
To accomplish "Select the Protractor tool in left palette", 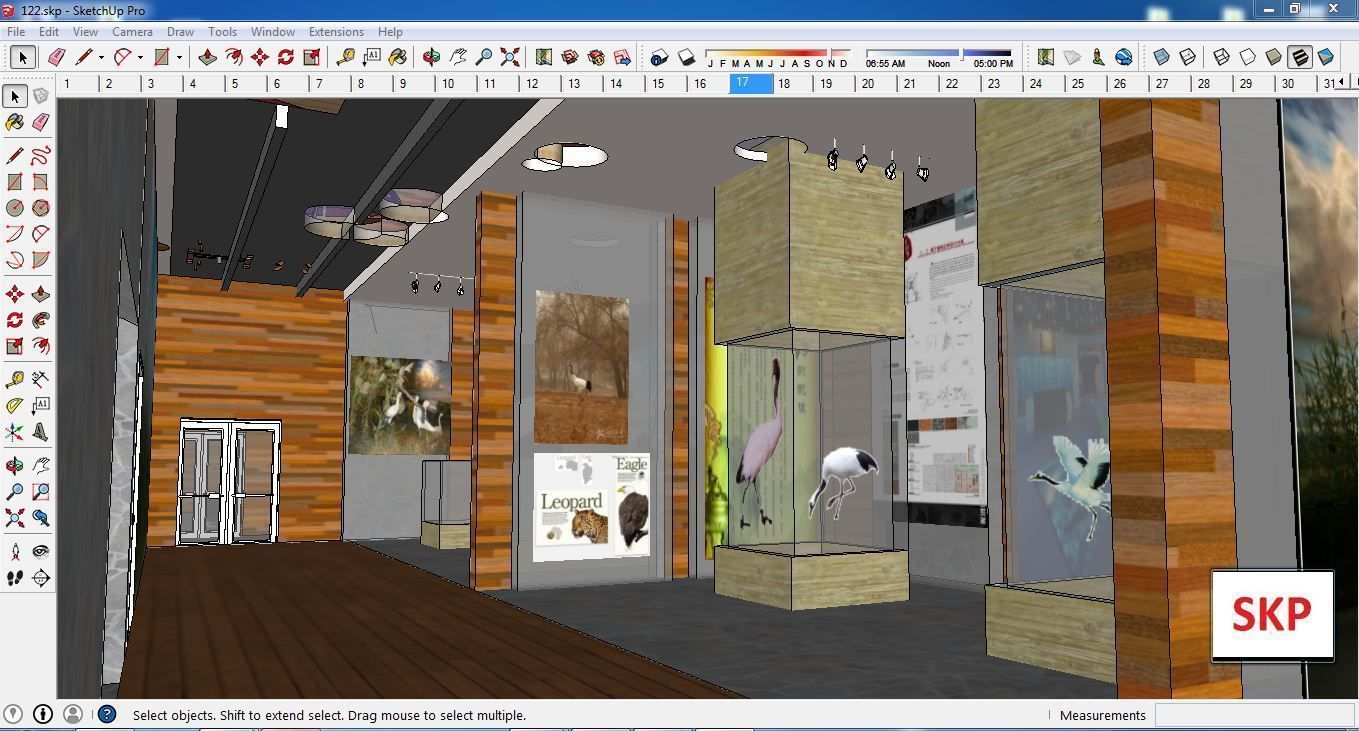I will 15,406.
